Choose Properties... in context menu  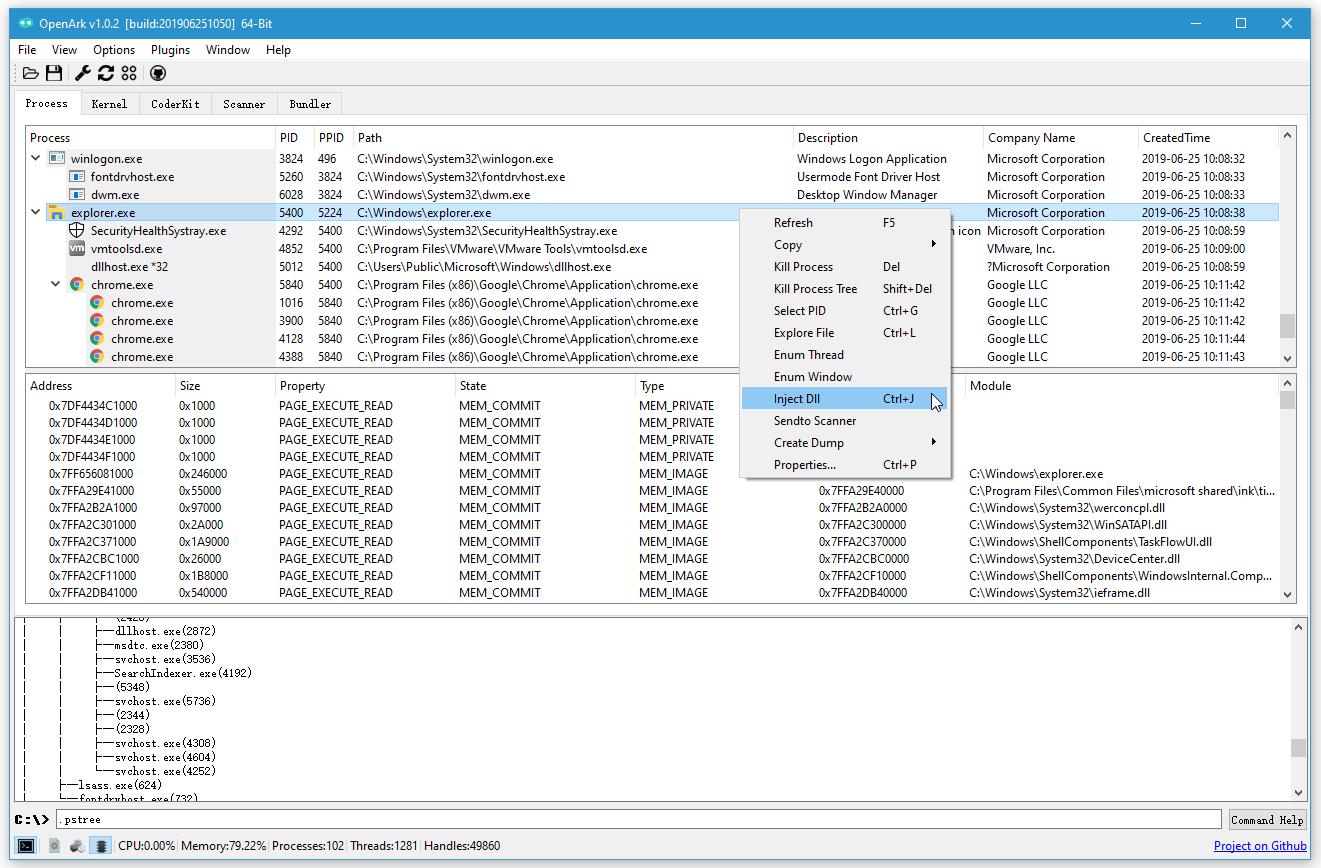(844, 464)
